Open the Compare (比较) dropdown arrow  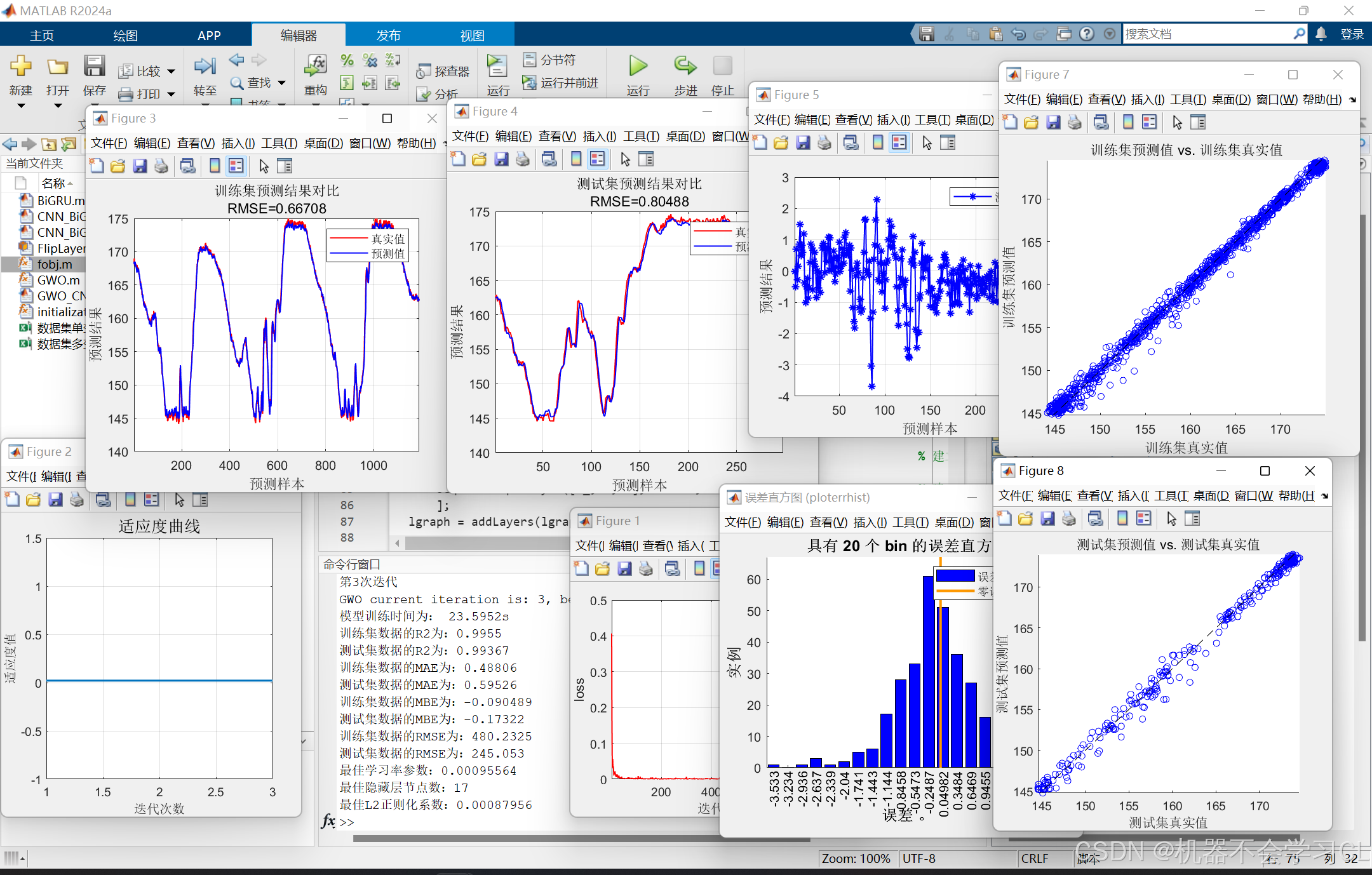pos(171,72)
